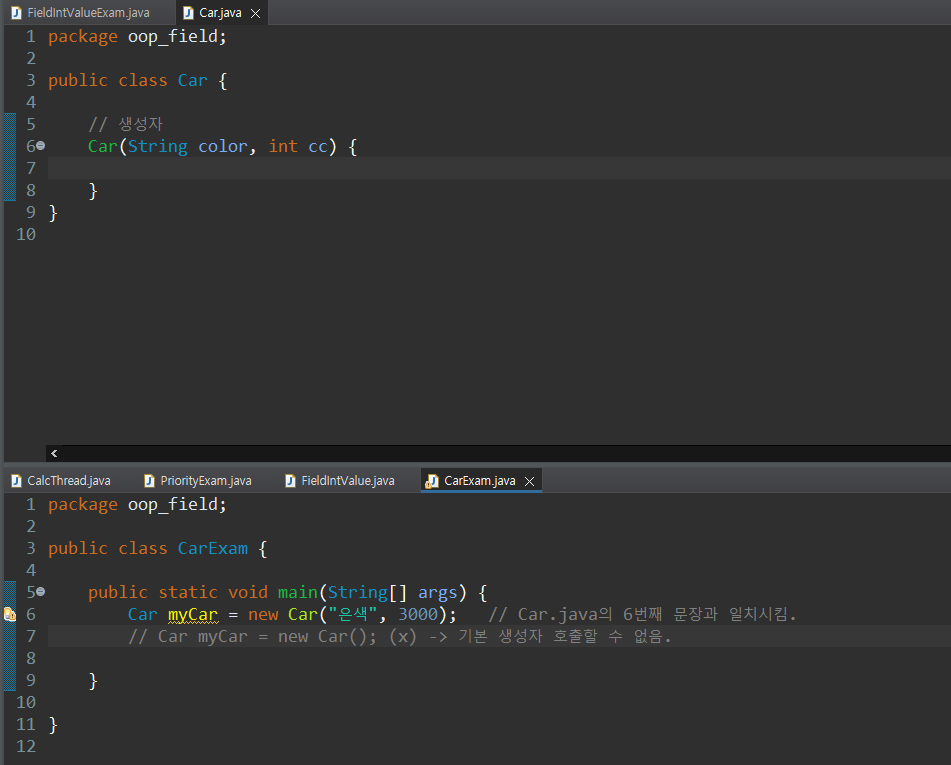The image size is (951, 765).
Task: Click package oop_field in CarExam.java
Action: (137, 505)
